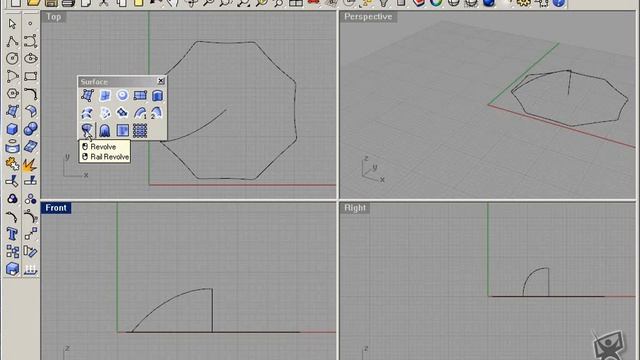
Task: Choose the Ellipse tool
Action: tap(30, 58)
